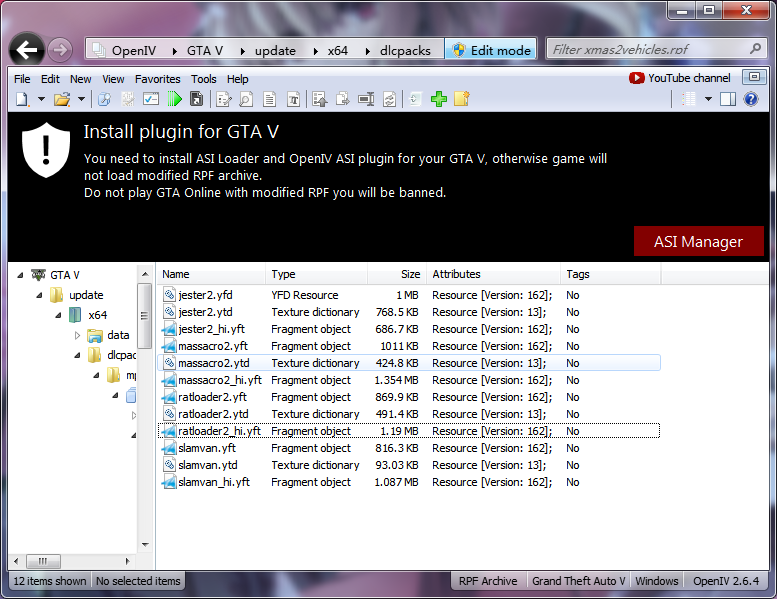Click the copy documents arrow toolbar icon
The width and height of the screenshot is (777, 599).
342,99
